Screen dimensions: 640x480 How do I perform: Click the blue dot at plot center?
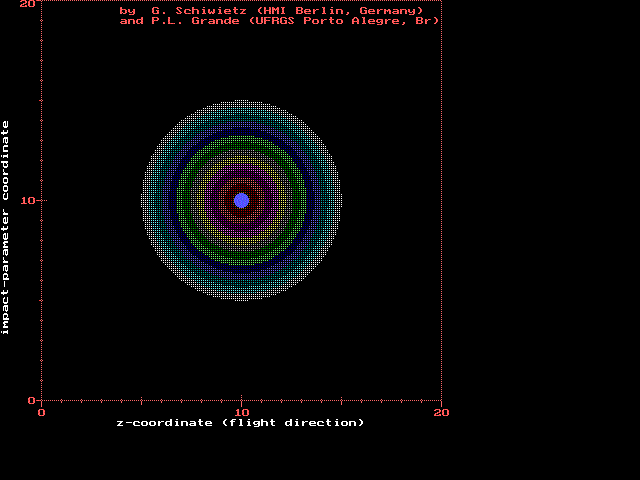[242, 200]
